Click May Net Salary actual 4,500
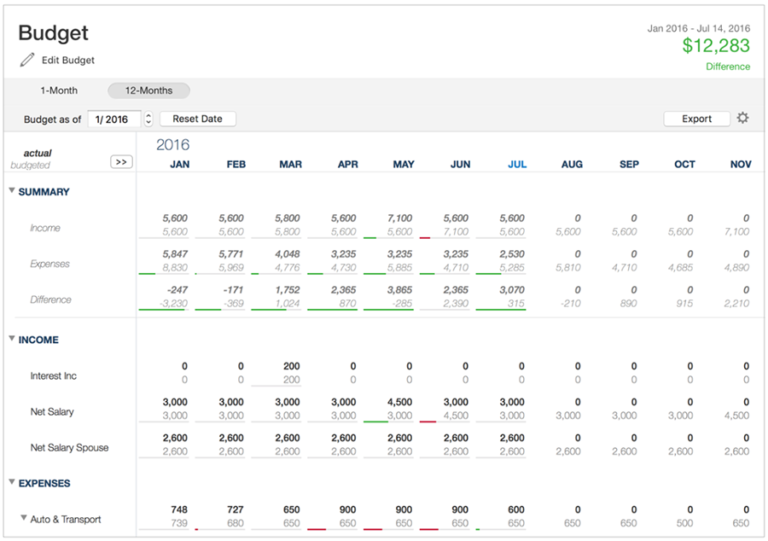Screen dimensions: 768x541 coord(400,402)
